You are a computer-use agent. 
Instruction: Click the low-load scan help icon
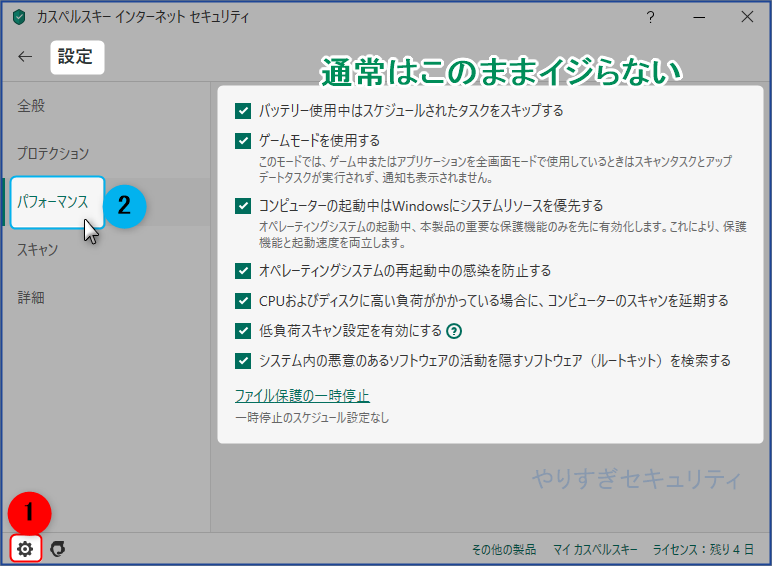tap(454, 331)
